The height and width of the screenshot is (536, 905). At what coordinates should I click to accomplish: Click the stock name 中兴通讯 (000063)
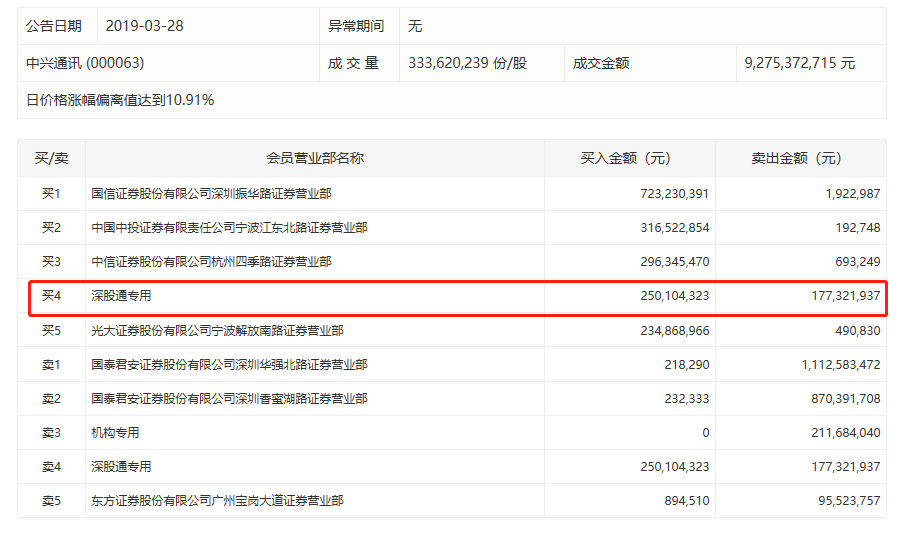click(x=85, y=63)
